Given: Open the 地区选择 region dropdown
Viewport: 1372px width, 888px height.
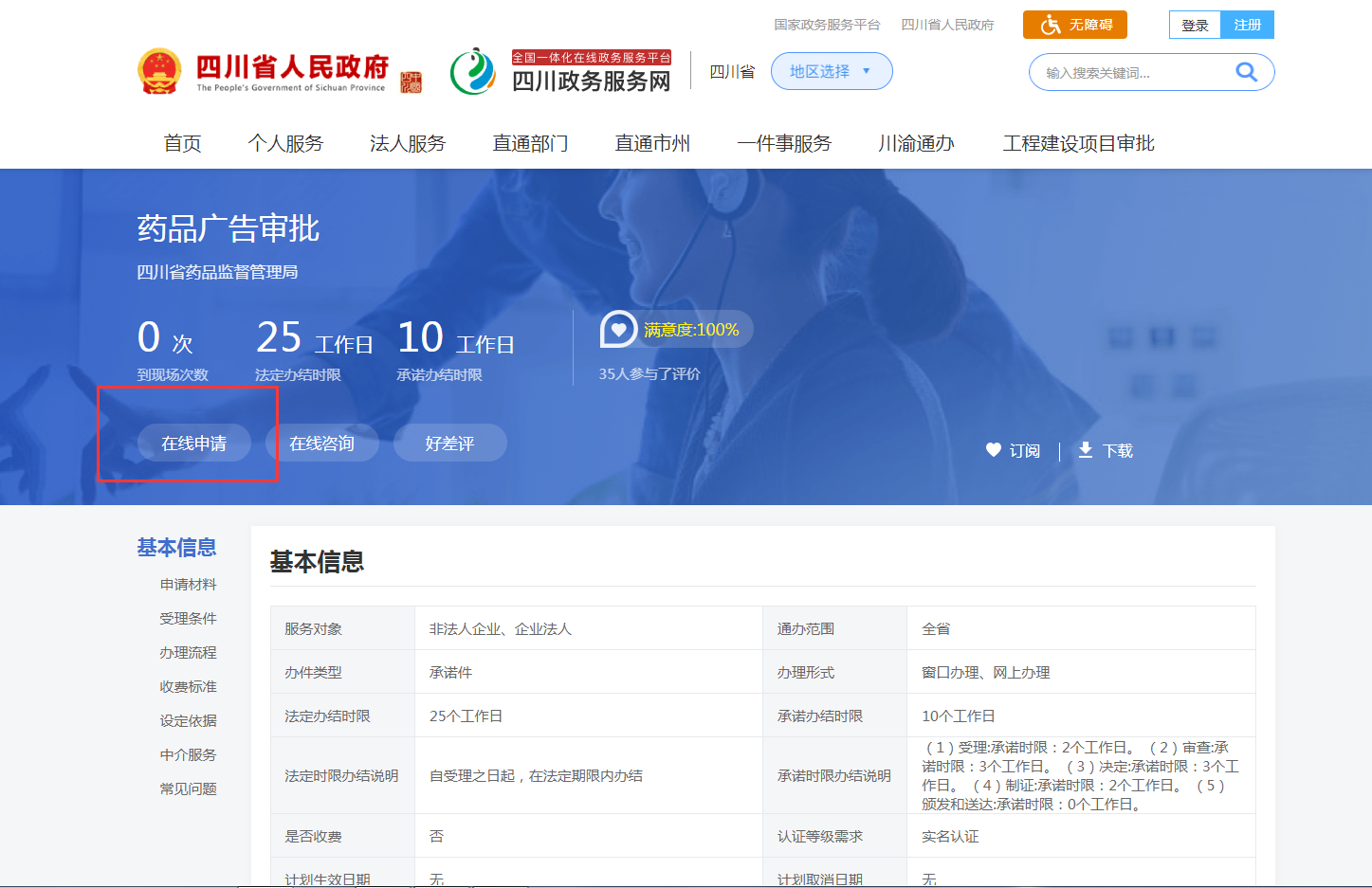Looking at the screenshot, I should click(831, 72).
